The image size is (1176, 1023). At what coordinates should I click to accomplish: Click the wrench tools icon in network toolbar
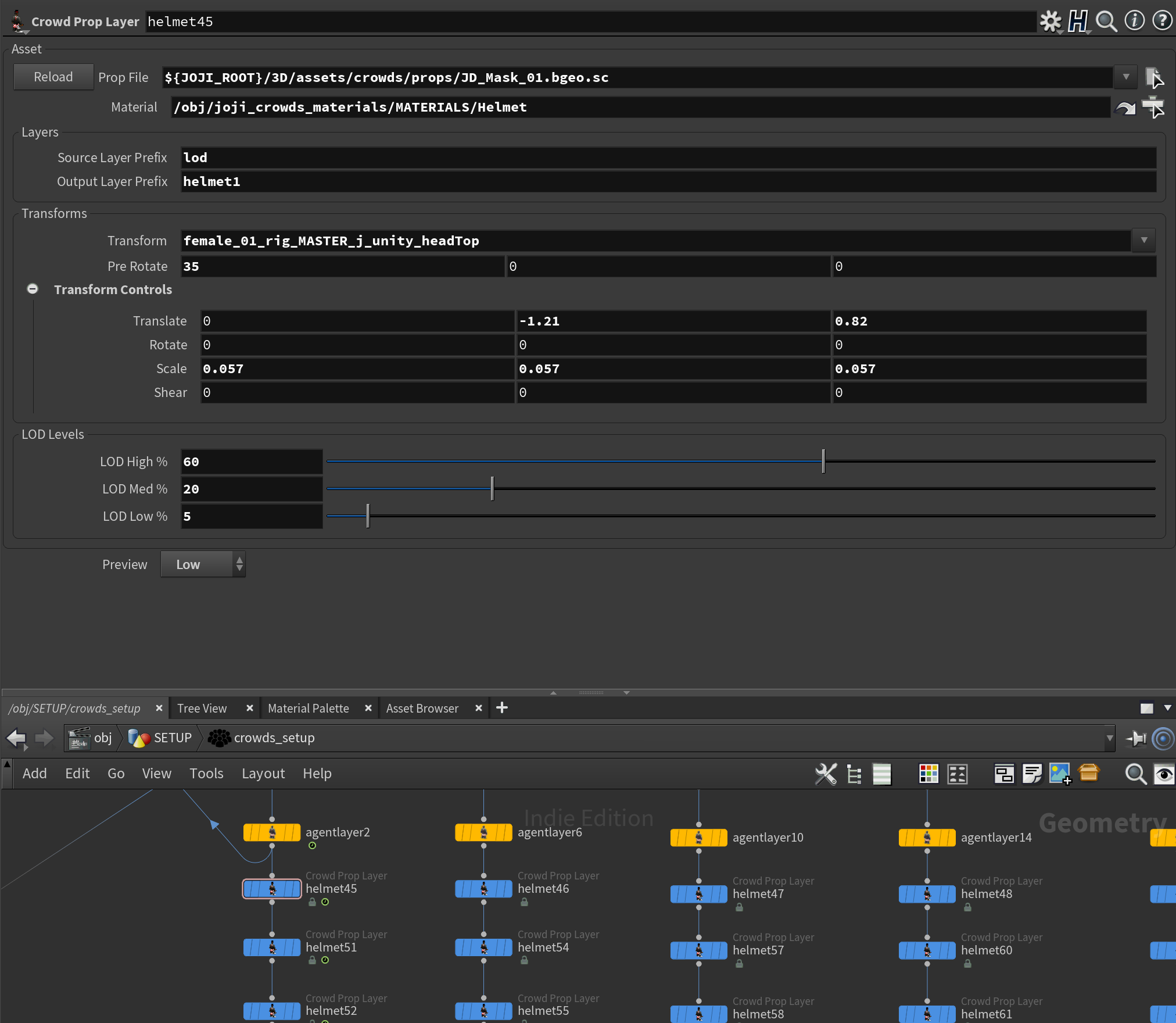[x=826, y=774]
